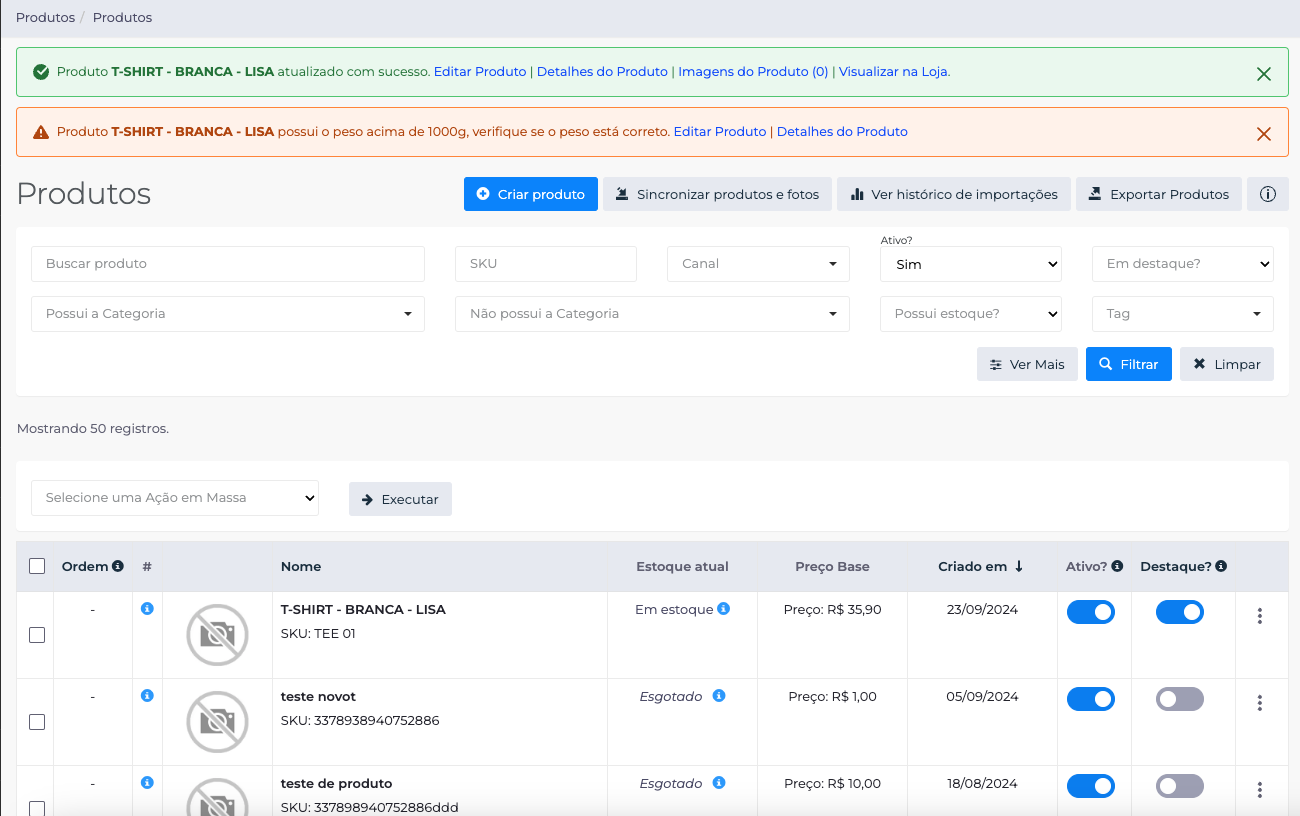Check the select-all checkbox in the table header
The width and height of the screenshot is (1300, 816).
click(37, 566)
